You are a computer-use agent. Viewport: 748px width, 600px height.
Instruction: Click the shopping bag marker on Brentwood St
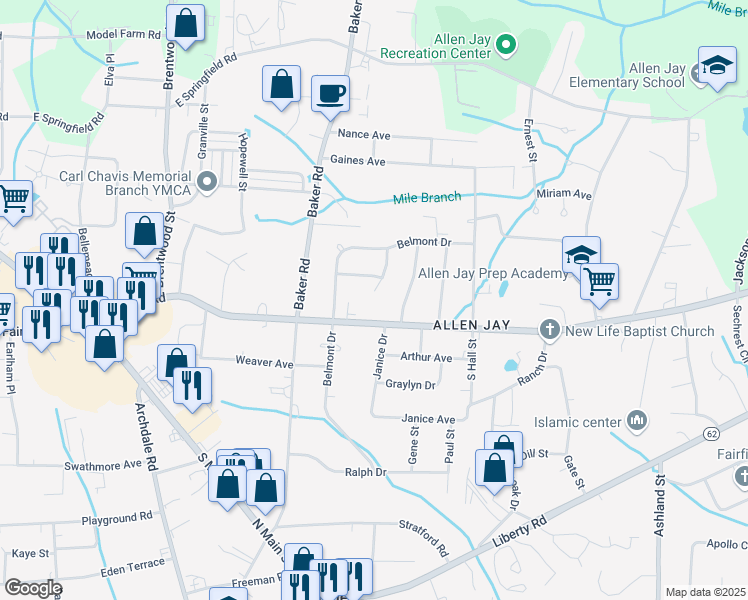pos(145,232)
